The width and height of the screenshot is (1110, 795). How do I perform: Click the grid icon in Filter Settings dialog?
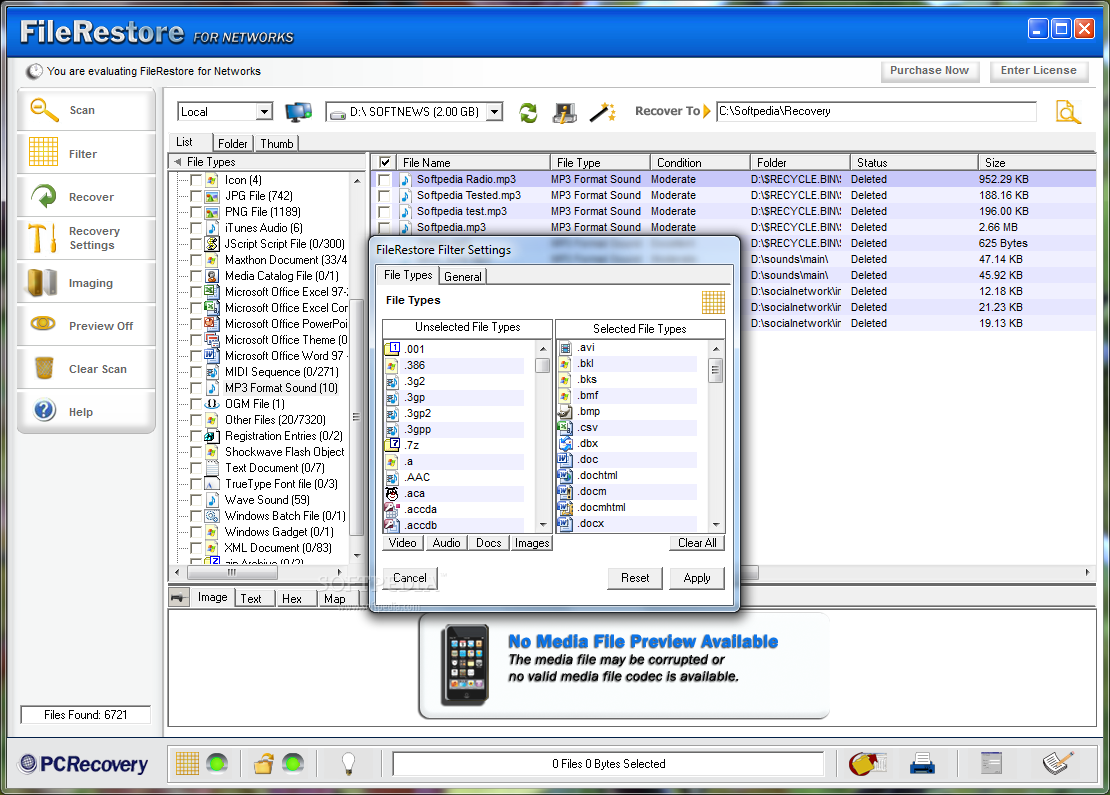pyautogui.click(x=713, y=302)
